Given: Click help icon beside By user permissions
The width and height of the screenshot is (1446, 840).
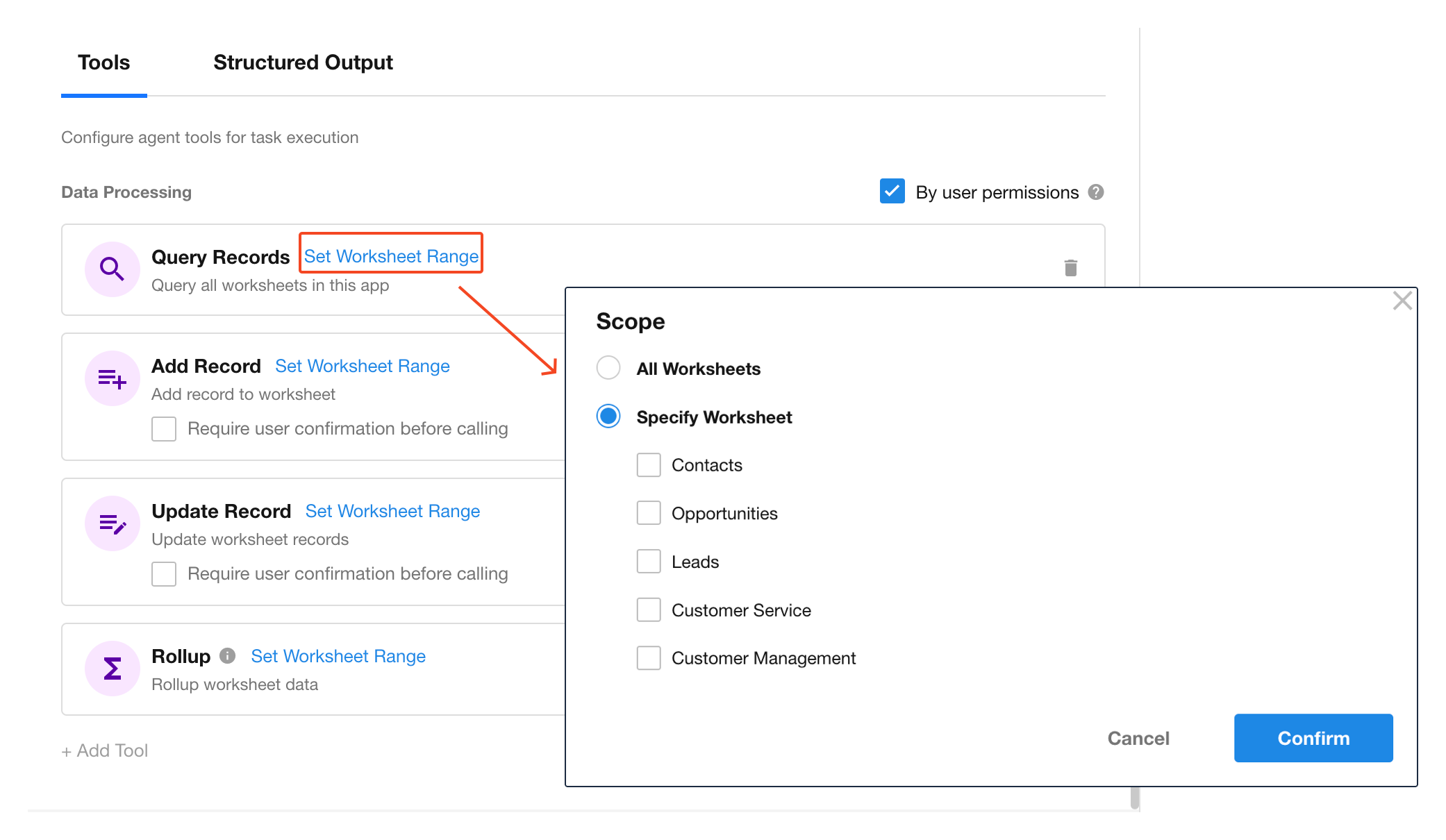Looking at the screenshot, I should [x=1096, y=192].
